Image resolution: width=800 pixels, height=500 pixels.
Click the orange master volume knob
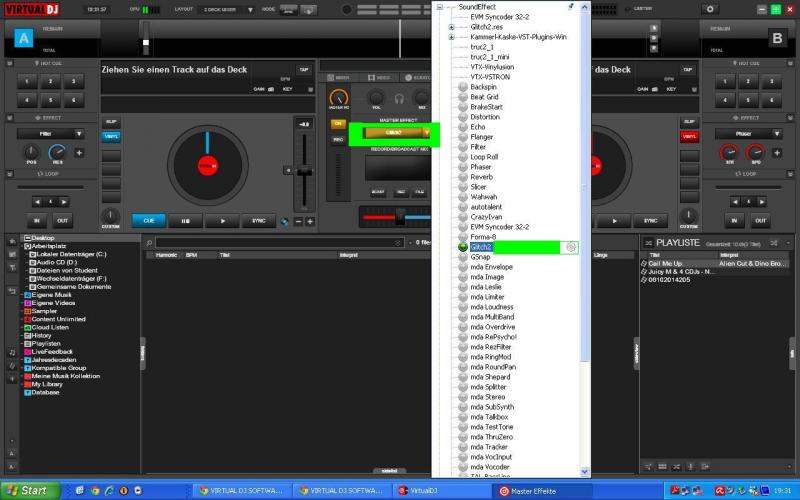339,97
